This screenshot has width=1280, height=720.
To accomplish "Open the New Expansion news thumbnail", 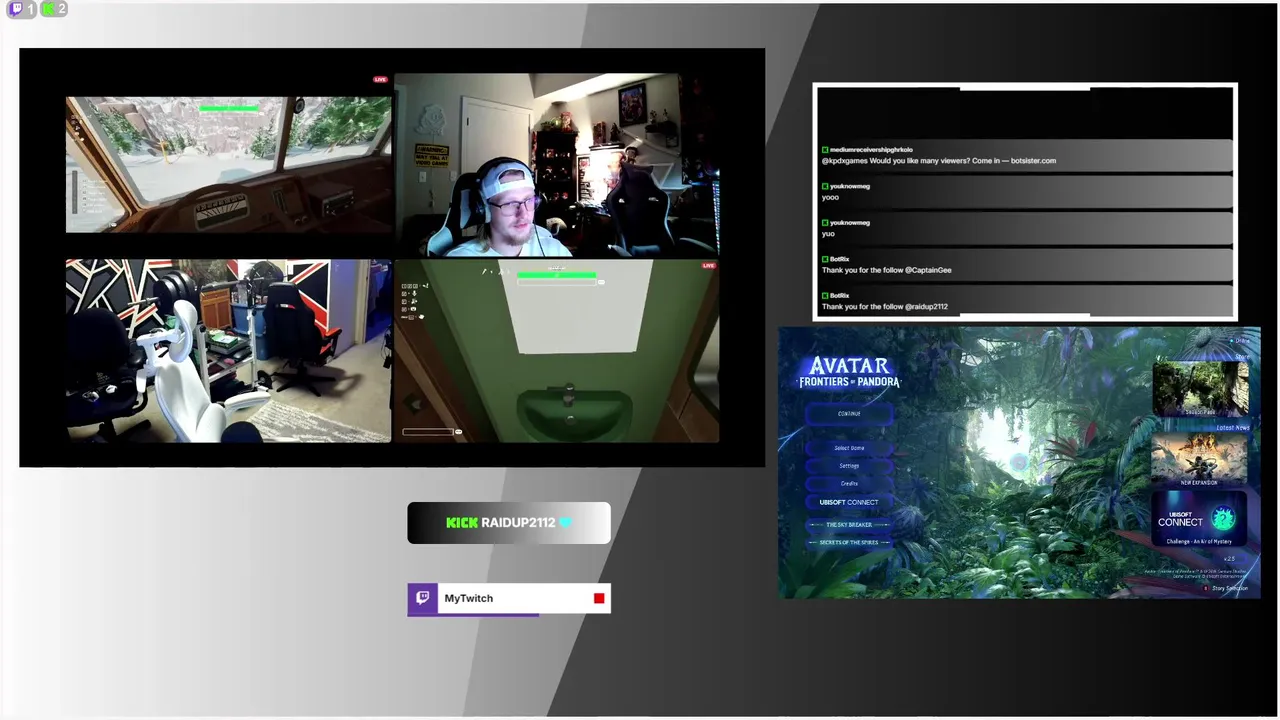I will coord(1200,461).
